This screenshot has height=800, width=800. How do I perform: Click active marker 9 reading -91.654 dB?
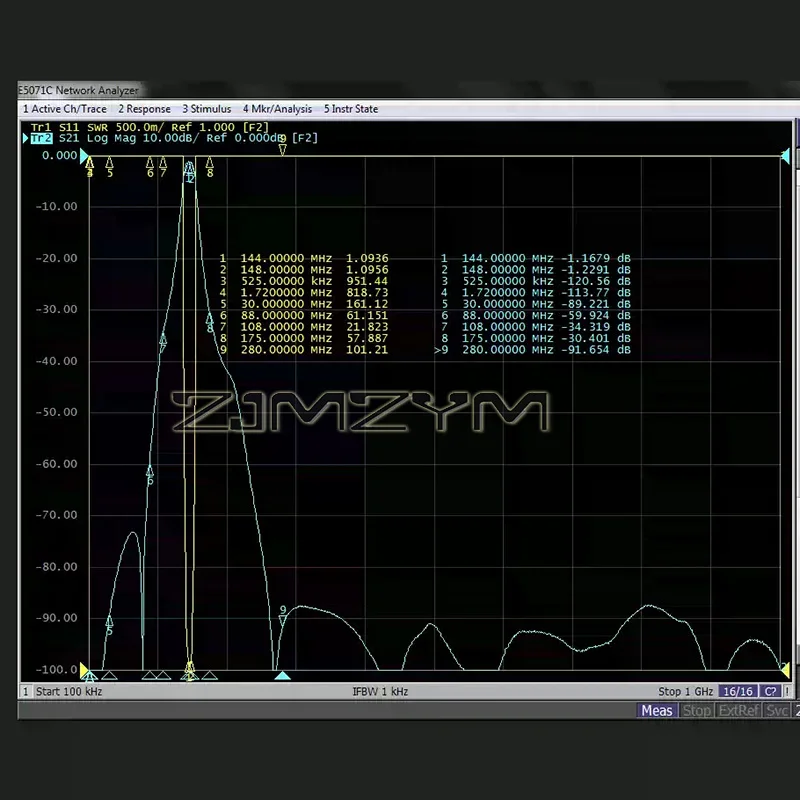click(596, 349)
